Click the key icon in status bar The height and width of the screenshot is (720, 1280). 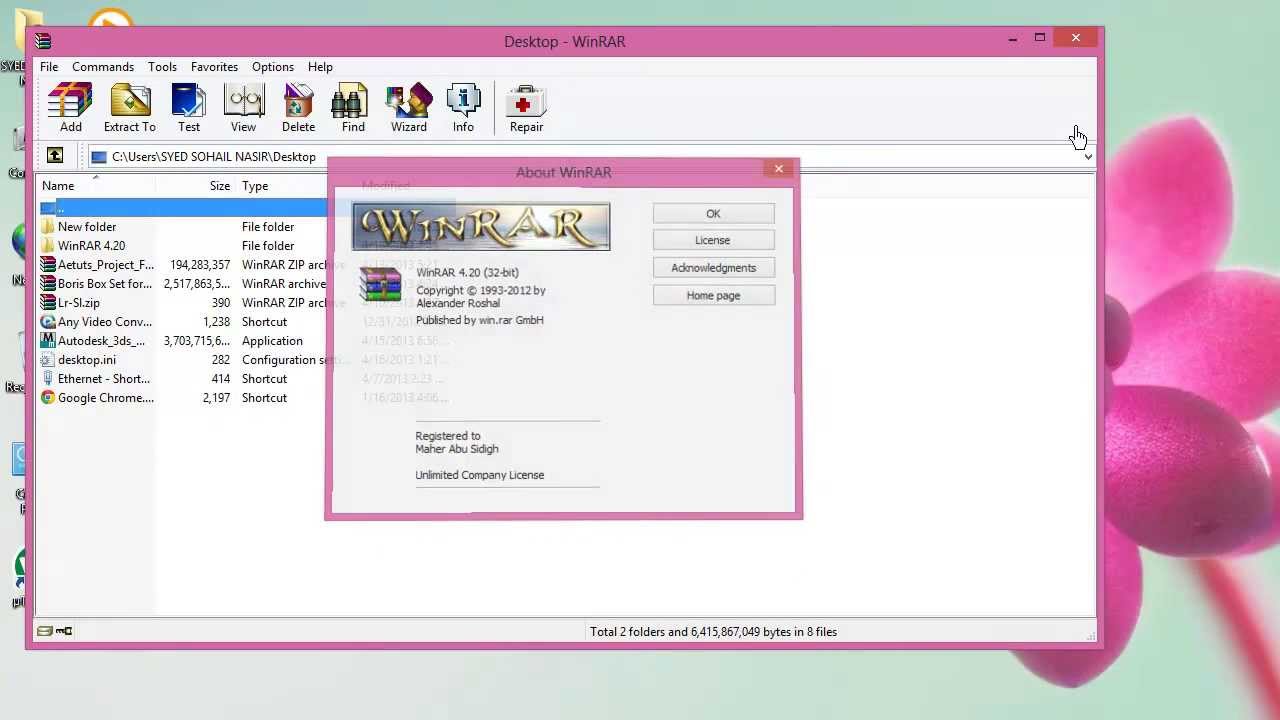point(64,631)
